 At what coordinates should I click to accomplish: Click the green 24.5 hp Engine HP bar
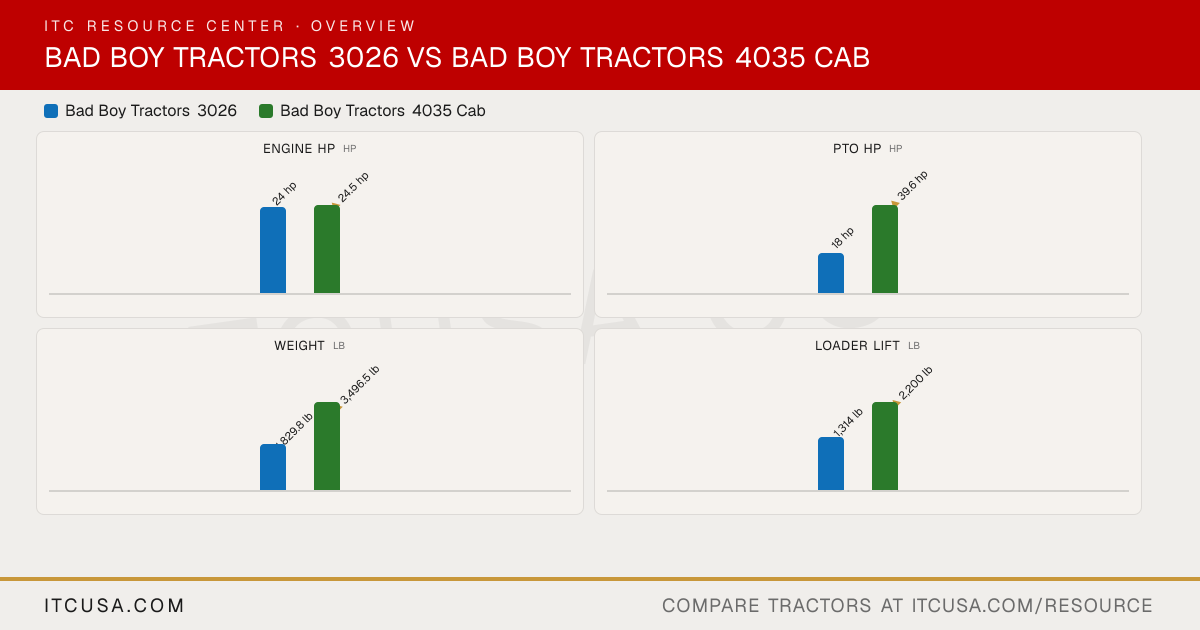point(327,249)
